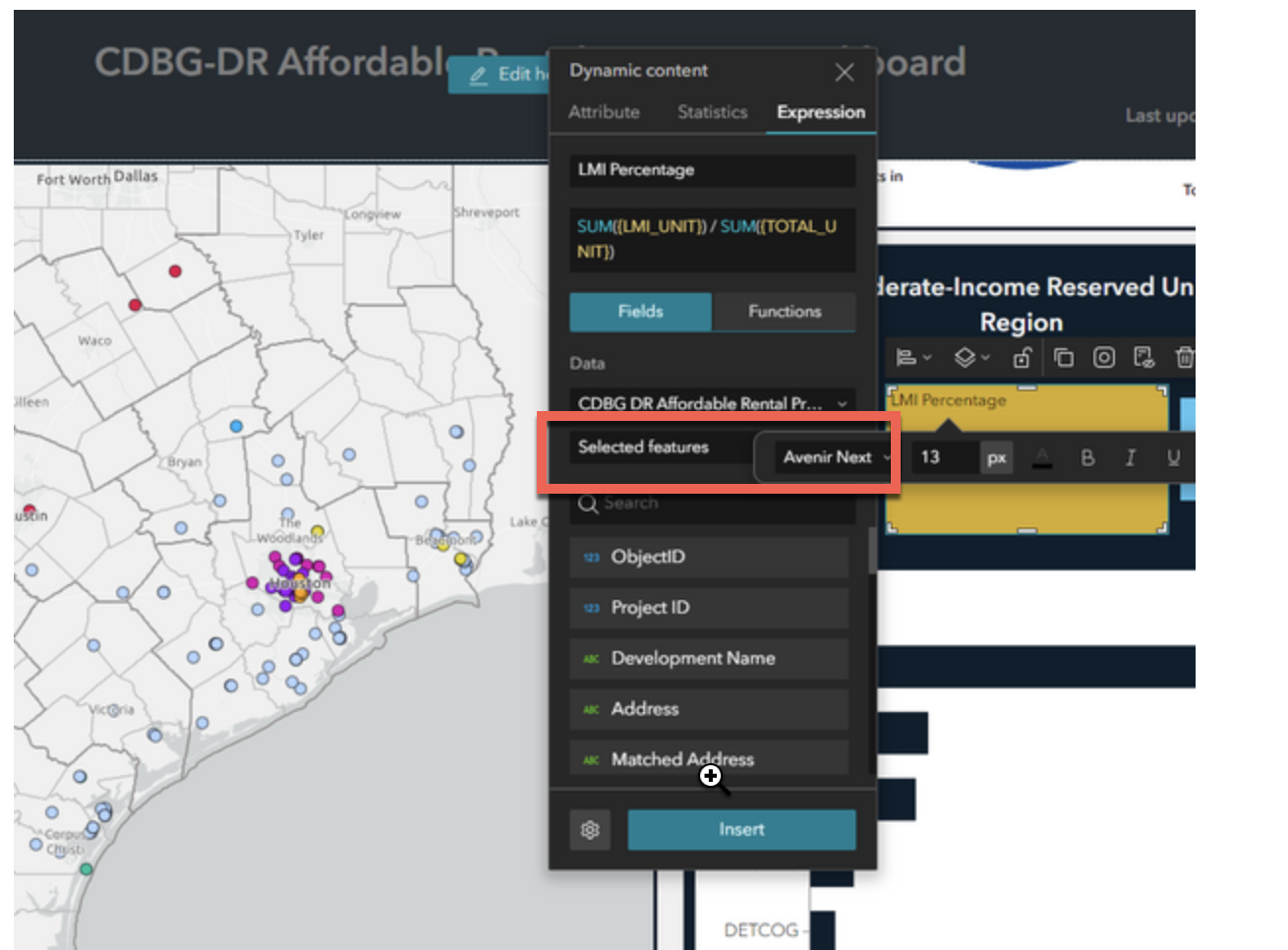1288x950 pixels.
Task: Toggle the px unit button for font size
Action: pos(997,456)
